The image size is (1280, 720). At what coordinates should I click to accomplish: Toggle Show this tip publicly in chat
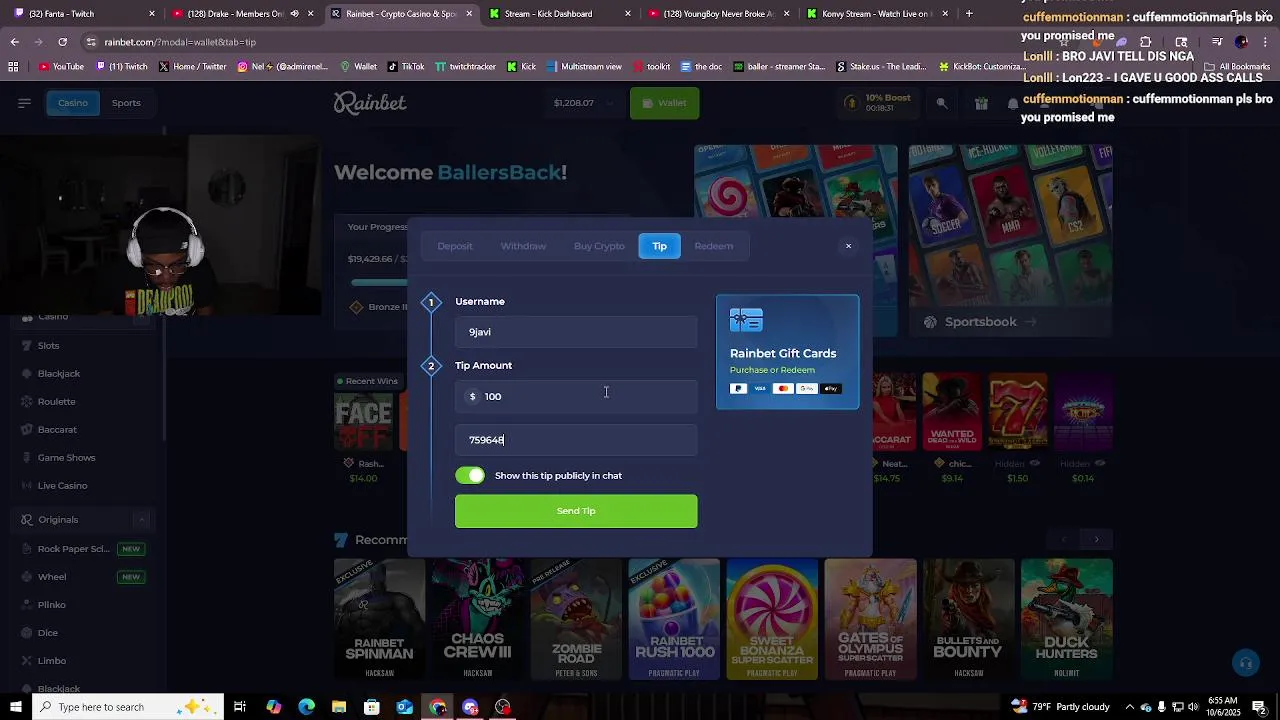470,475
